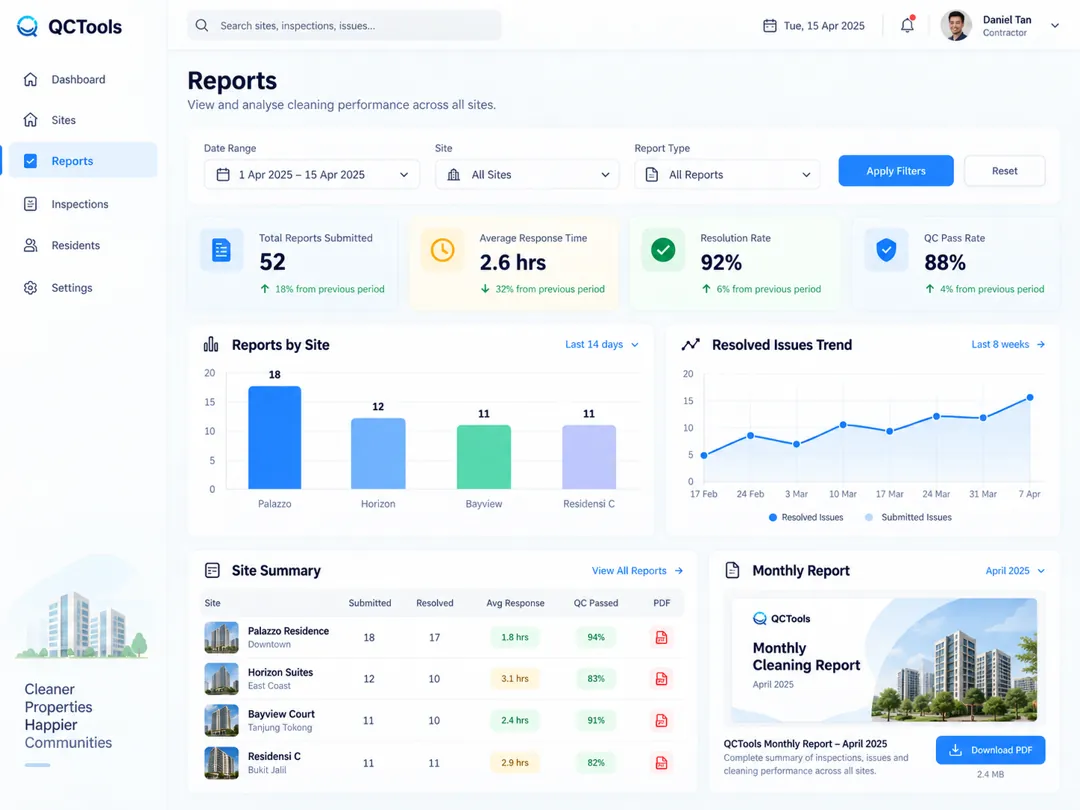Toggle Submitted Issues legend item

[x=908, y=517]
